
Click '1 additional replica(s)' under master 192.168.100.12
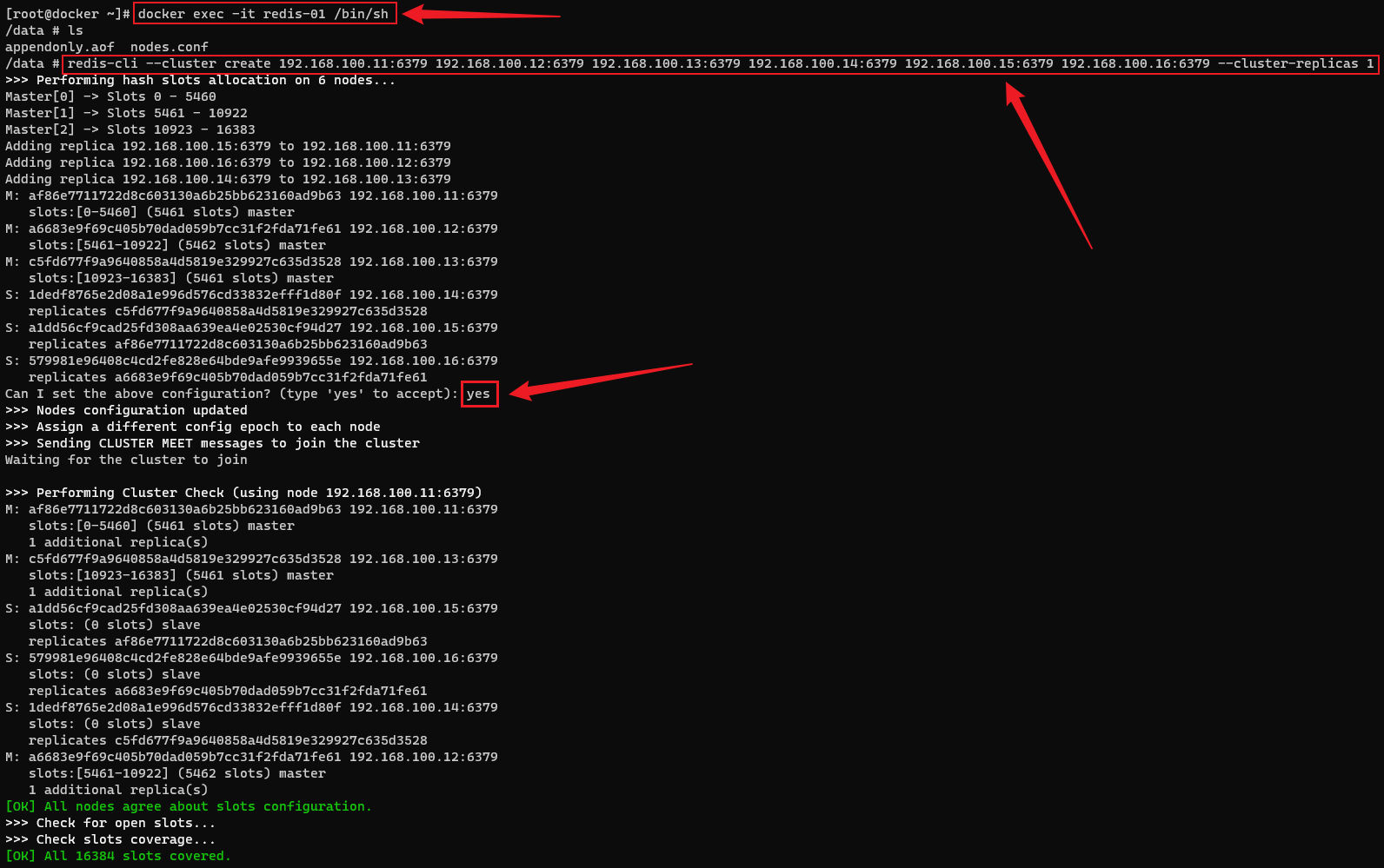tap(118, 790)
